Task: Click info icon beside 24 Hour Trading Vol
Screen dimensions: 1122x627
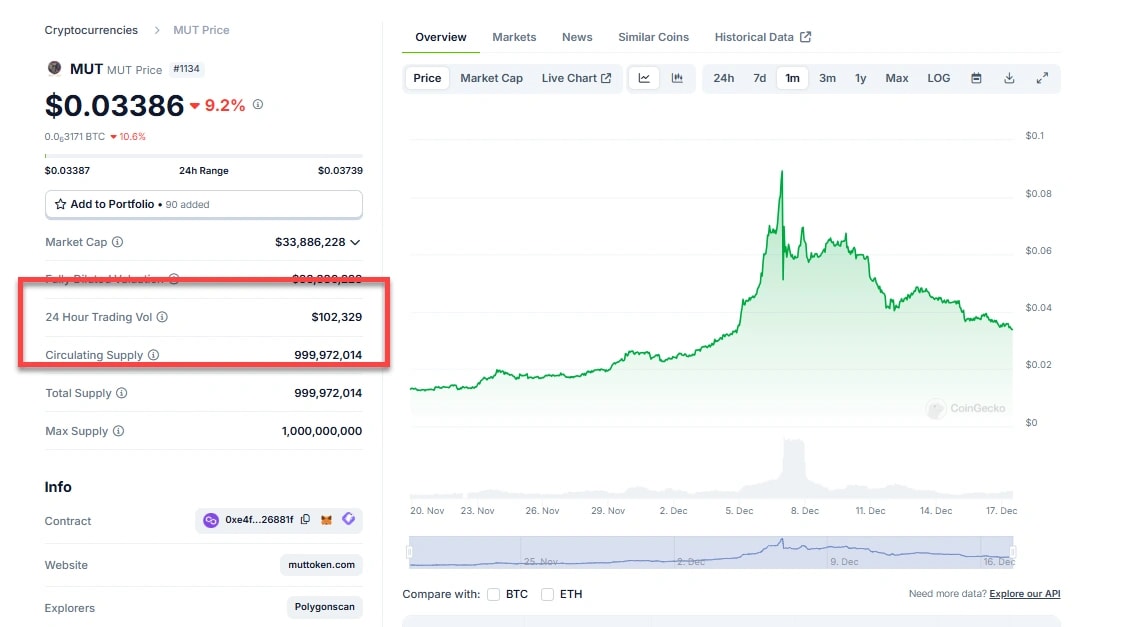Action: [162, 317]
